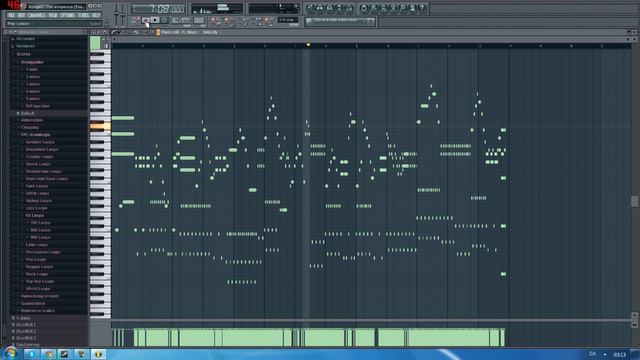Click the last round icon at the toolbar's right end
Image resolution: width=640 pixels, height=360 pixels.
point(422,8)
